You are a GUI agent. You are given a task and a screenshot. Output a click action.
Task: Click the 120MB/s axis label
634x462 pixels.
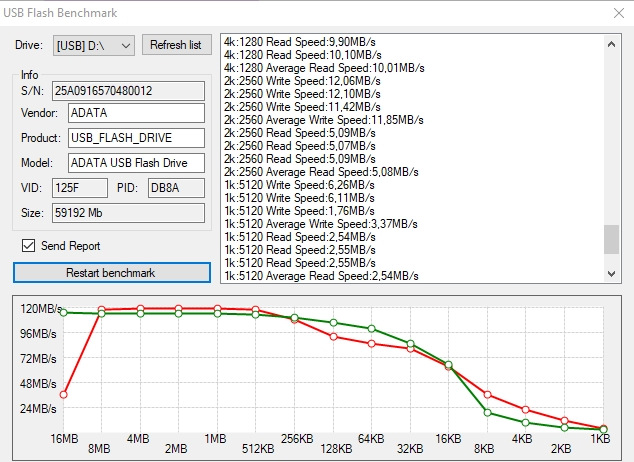point(41,309)
